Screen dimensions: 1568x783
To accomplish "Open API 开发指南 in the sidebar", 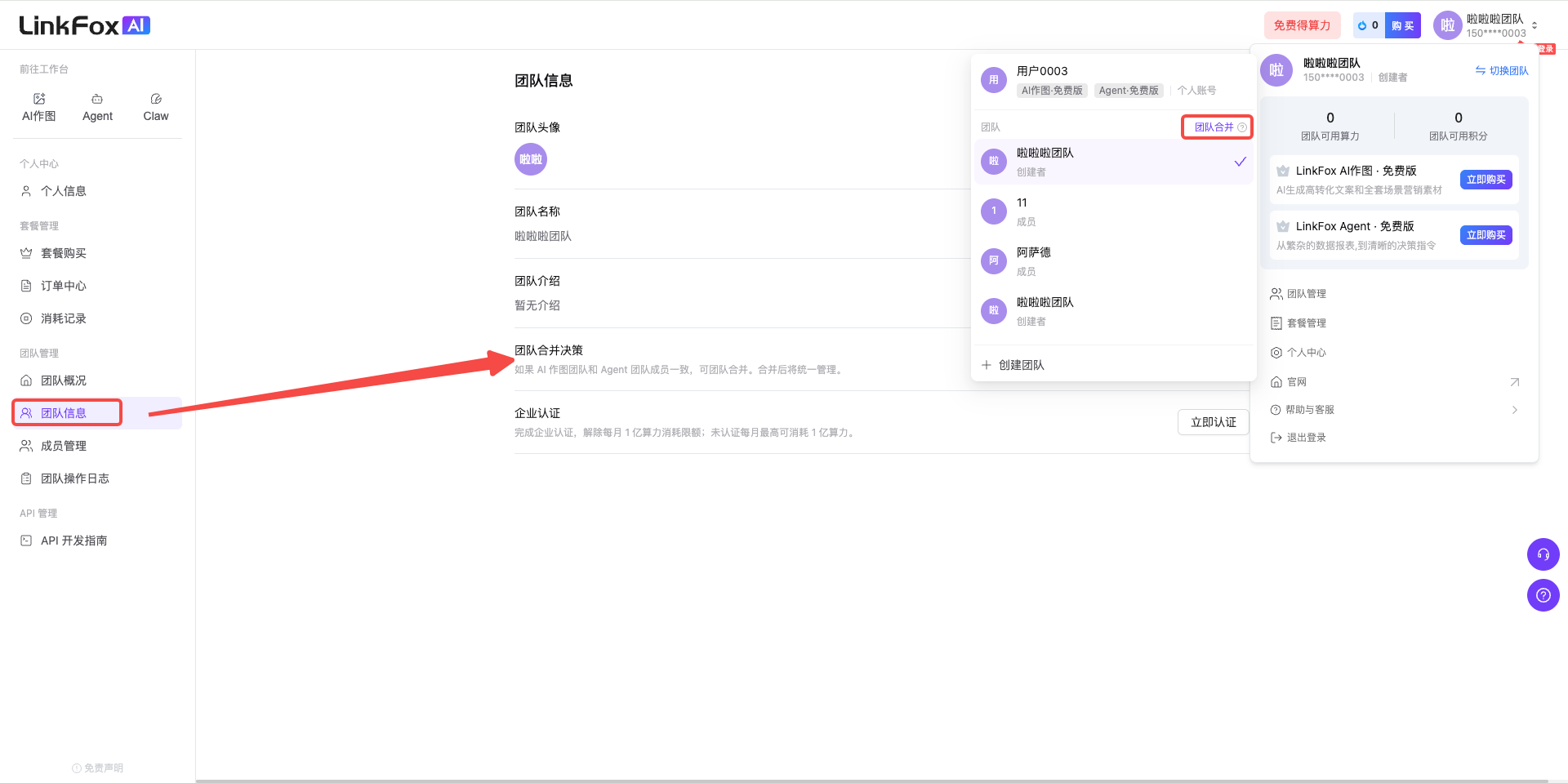I will 97,541.
